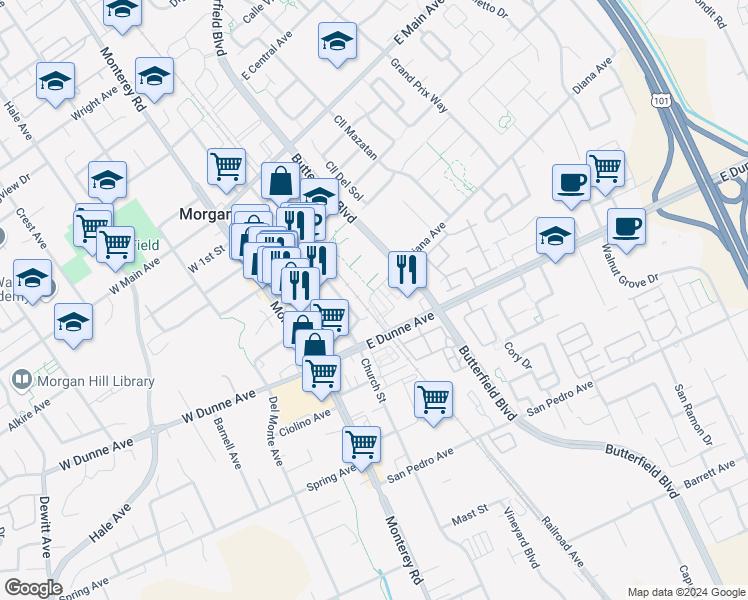The height and width of the screenshot is (600, 748).
Task: Select the school marker left of Wright Ave
Action: pyautogui.click(x=55, y=83)
